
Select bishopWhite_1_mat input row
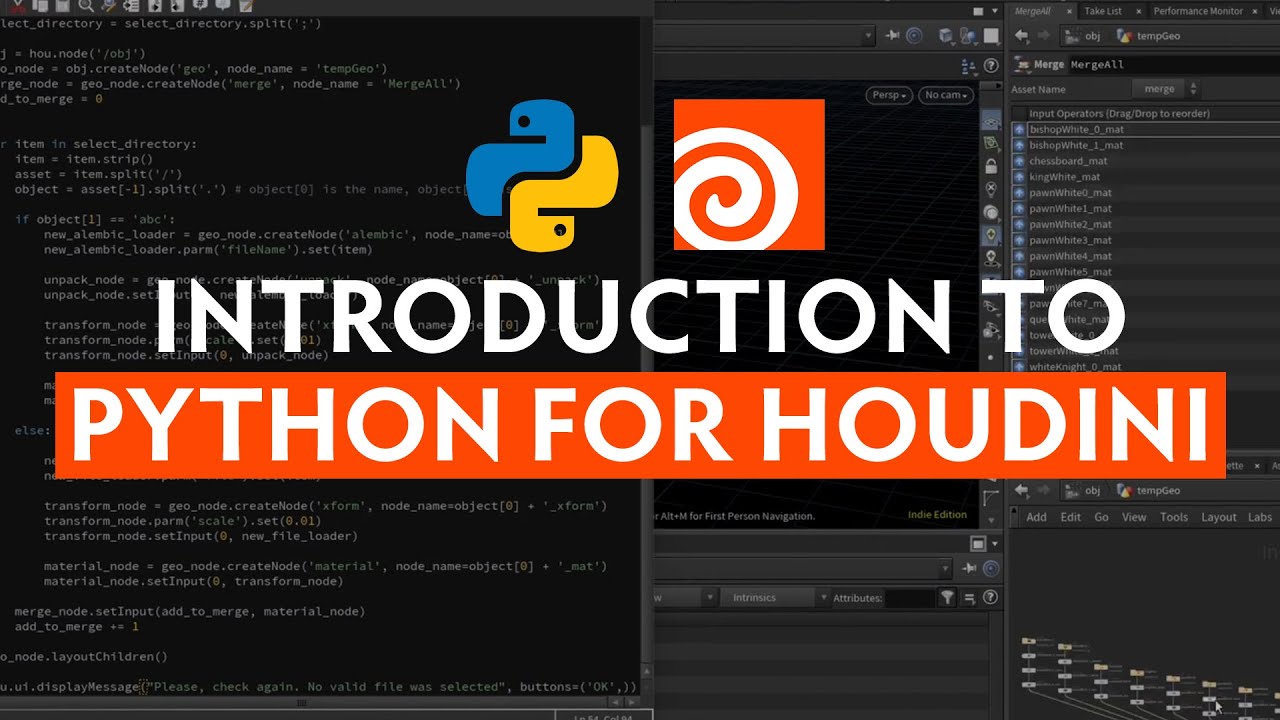(1152, 145)
